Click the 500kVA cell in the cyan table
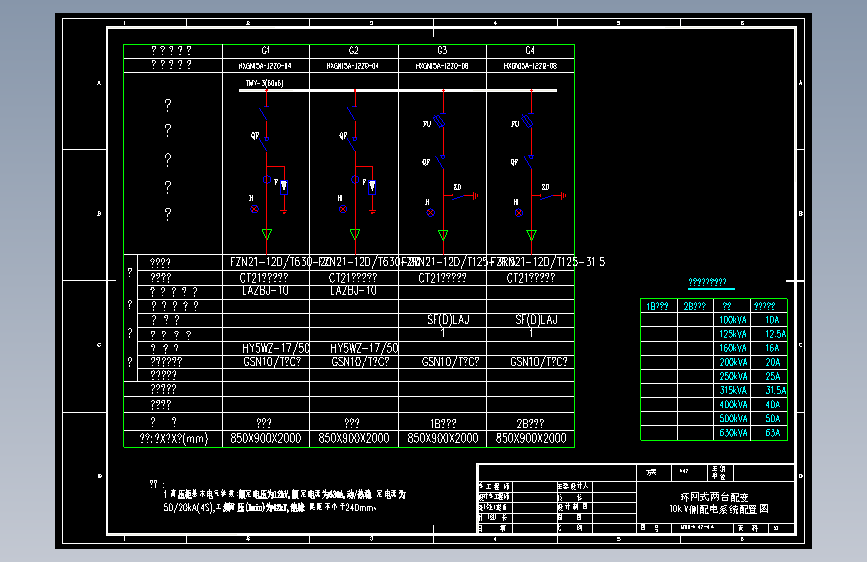 pyautogui.click(x=733, y=419)
